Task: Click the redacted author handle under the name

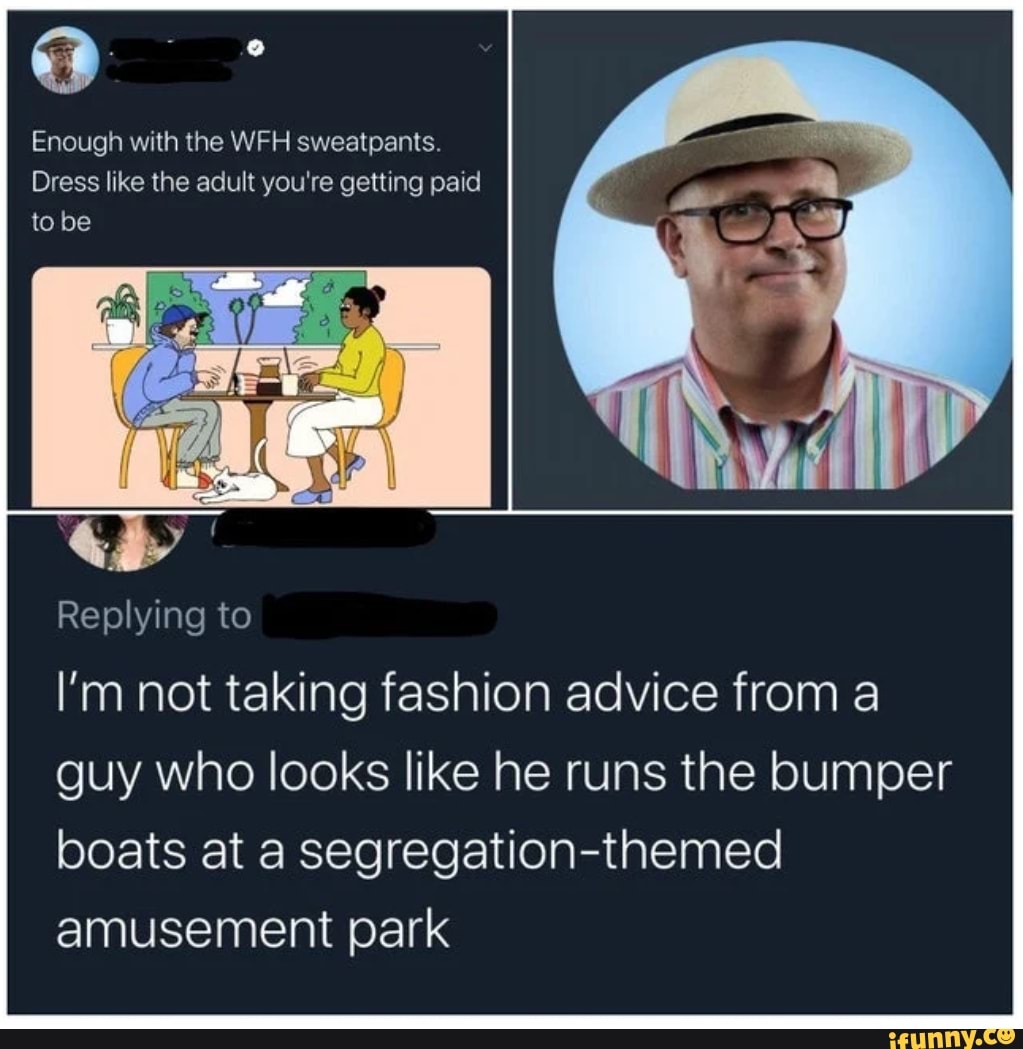Action: [173, 71]
